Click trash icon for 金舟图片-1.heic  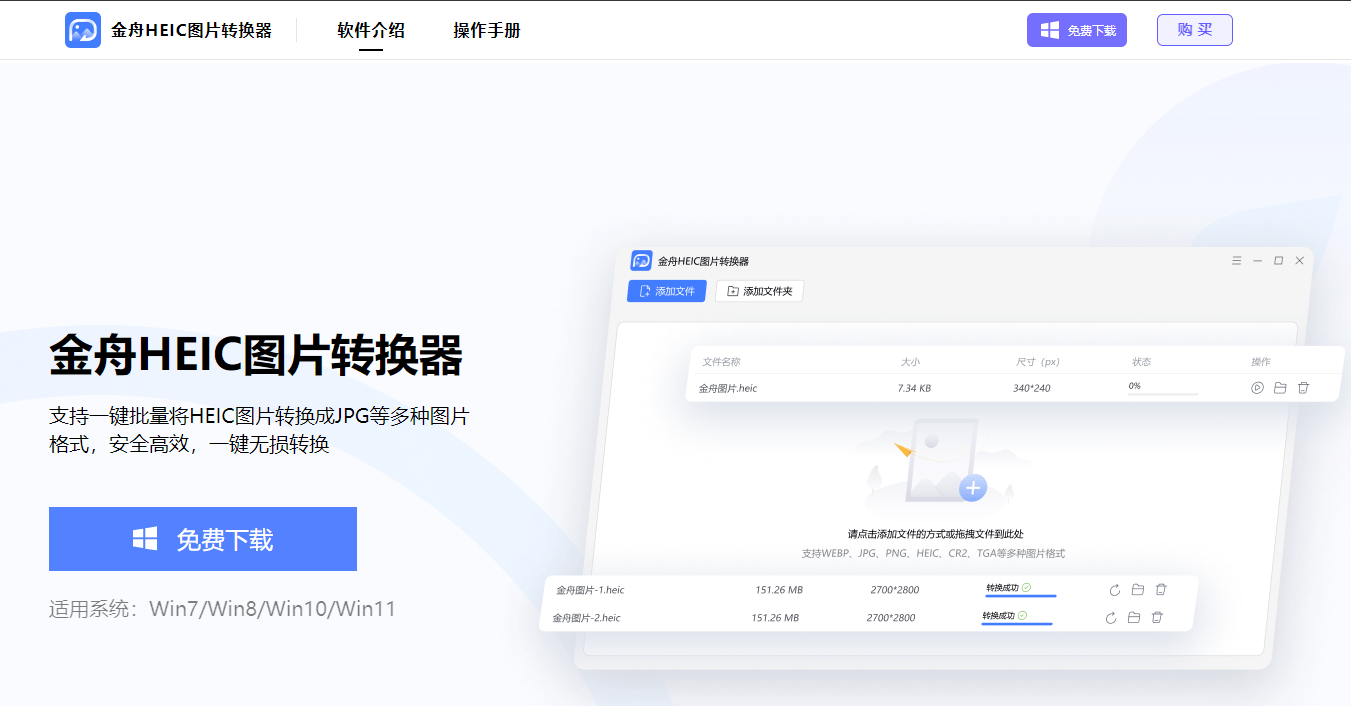[x=1161, y=590]
